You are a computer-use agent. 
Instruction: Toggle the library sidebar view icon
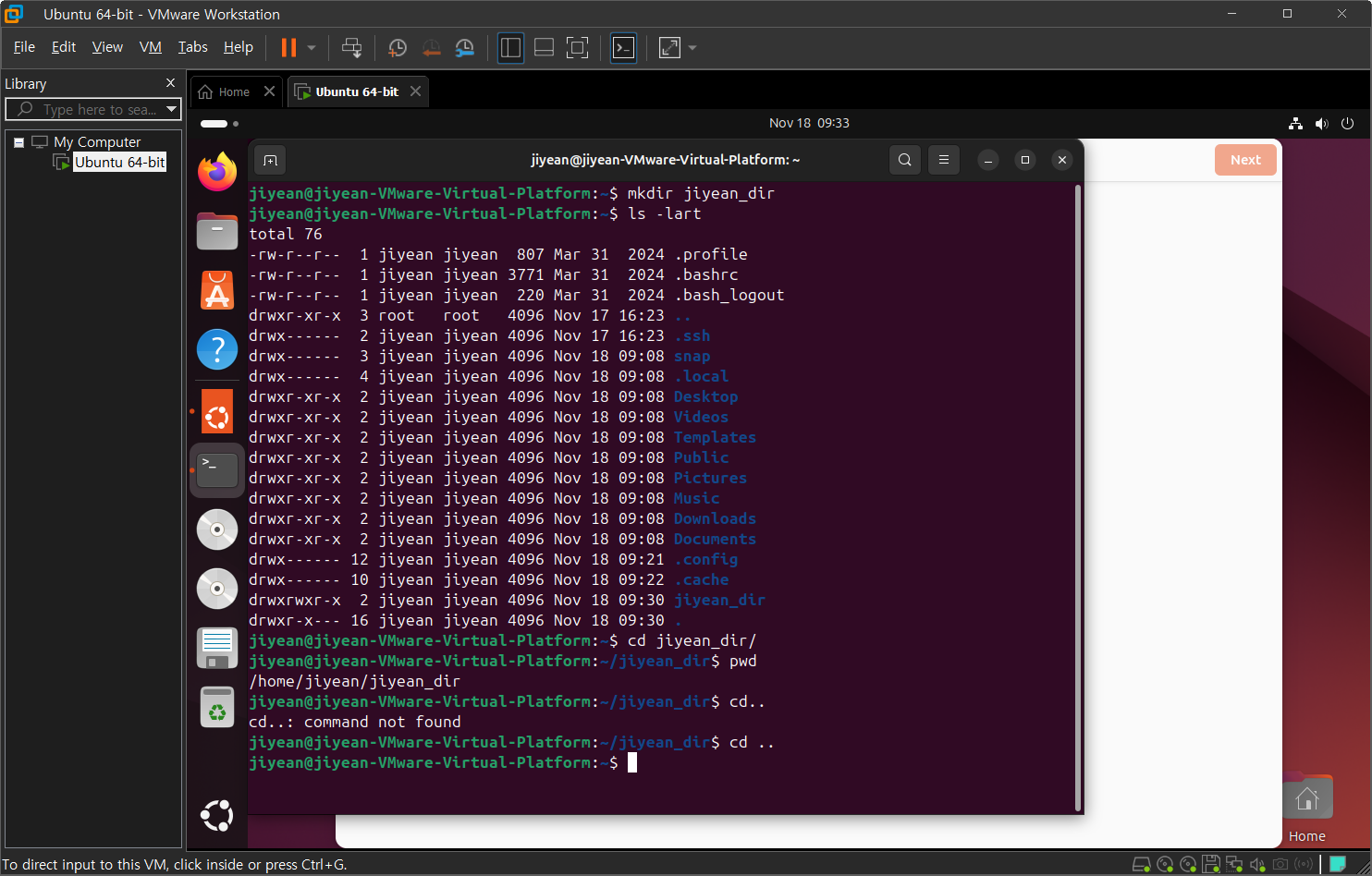pyautogui.click(x=510, y=47)
